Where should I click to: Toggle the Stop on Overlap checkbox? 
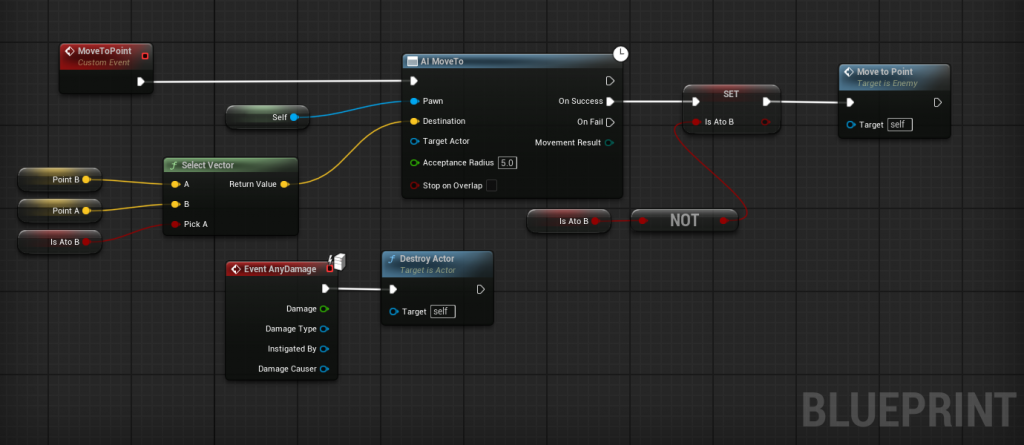click(491, 185)
